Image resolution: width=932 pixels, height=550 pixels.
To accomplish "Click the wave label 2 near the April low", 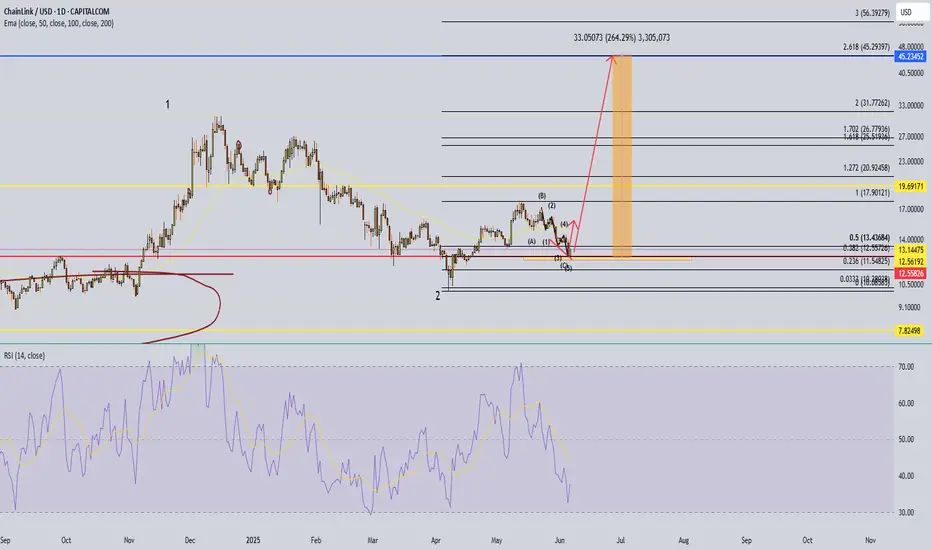I will [438, 296].
